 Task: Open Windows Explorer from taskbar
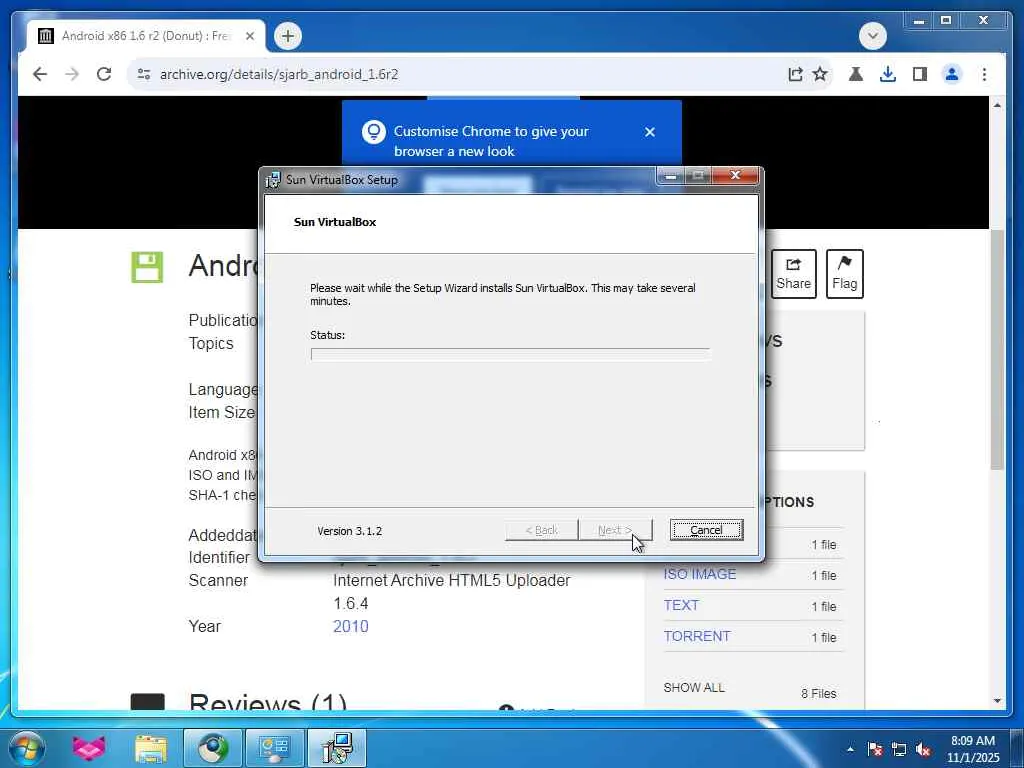151,748
